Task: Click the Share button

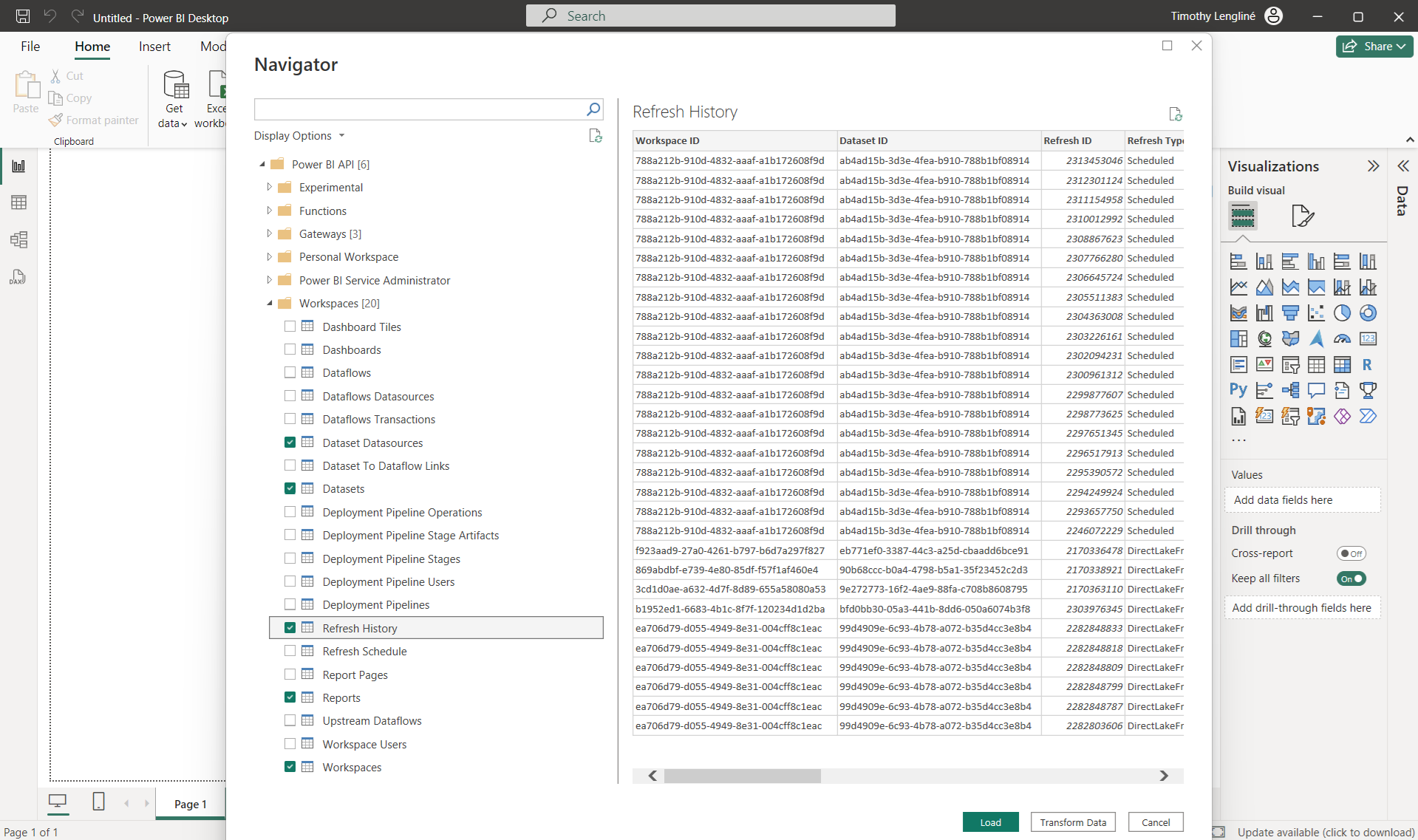Action: coord(1374,47)
